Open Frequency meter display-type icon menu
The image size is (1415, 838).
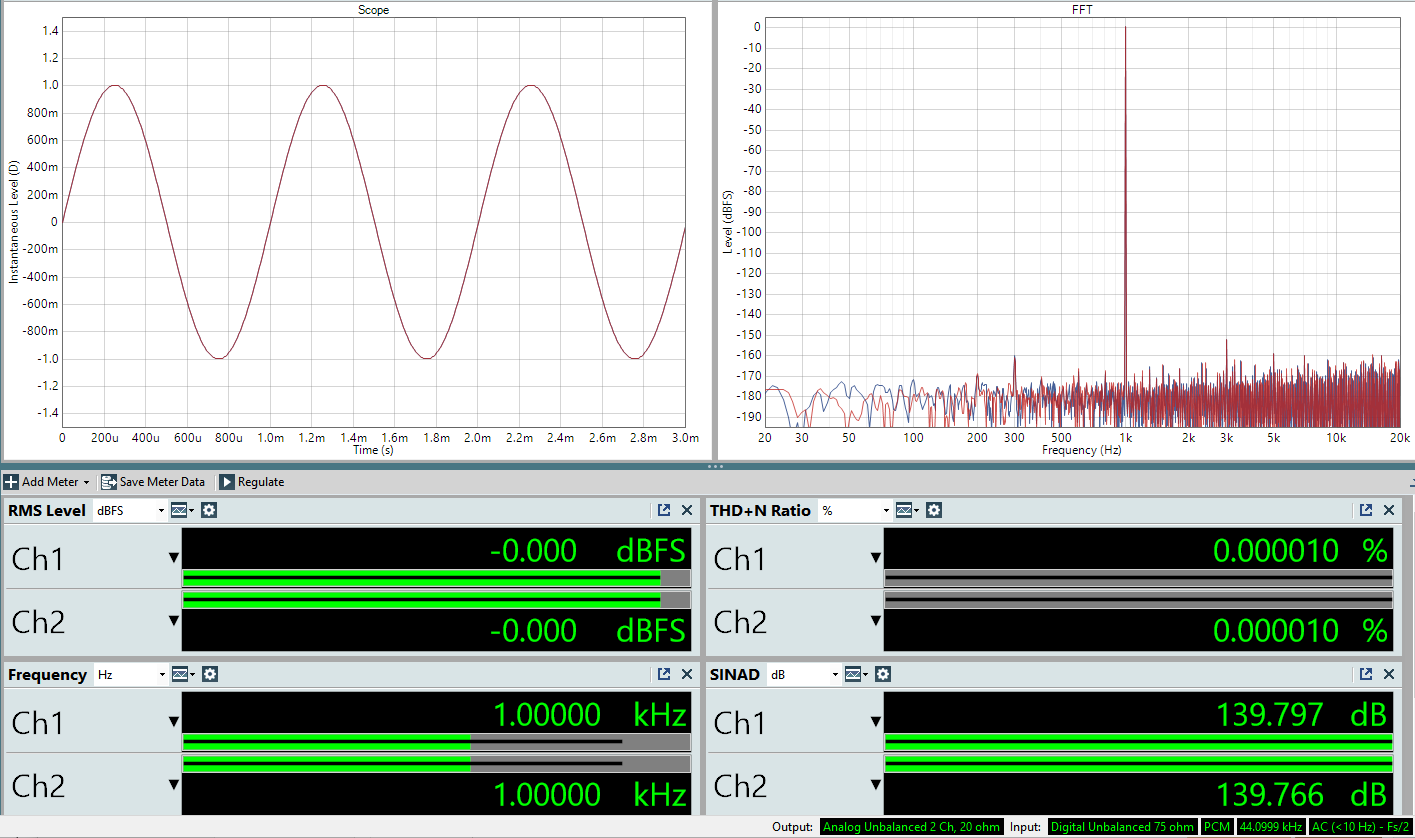[x=183, y=674]
